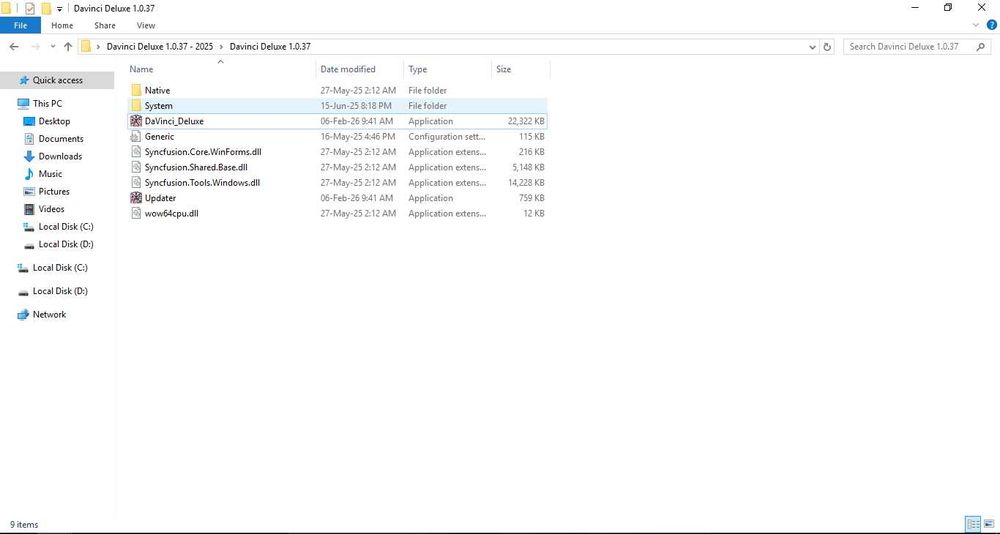Click Syncfusion.Shared.Base.dll size 5,148 KB

529,167
